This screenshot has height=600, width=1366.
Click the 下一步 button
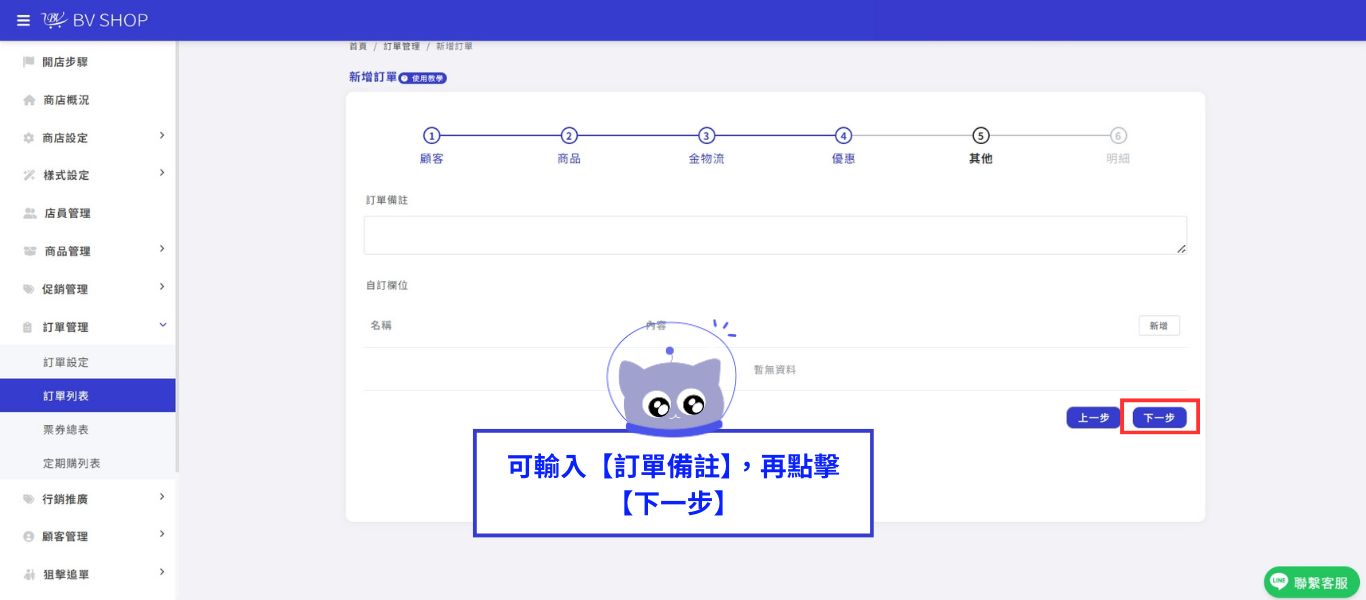(1159, 418)
